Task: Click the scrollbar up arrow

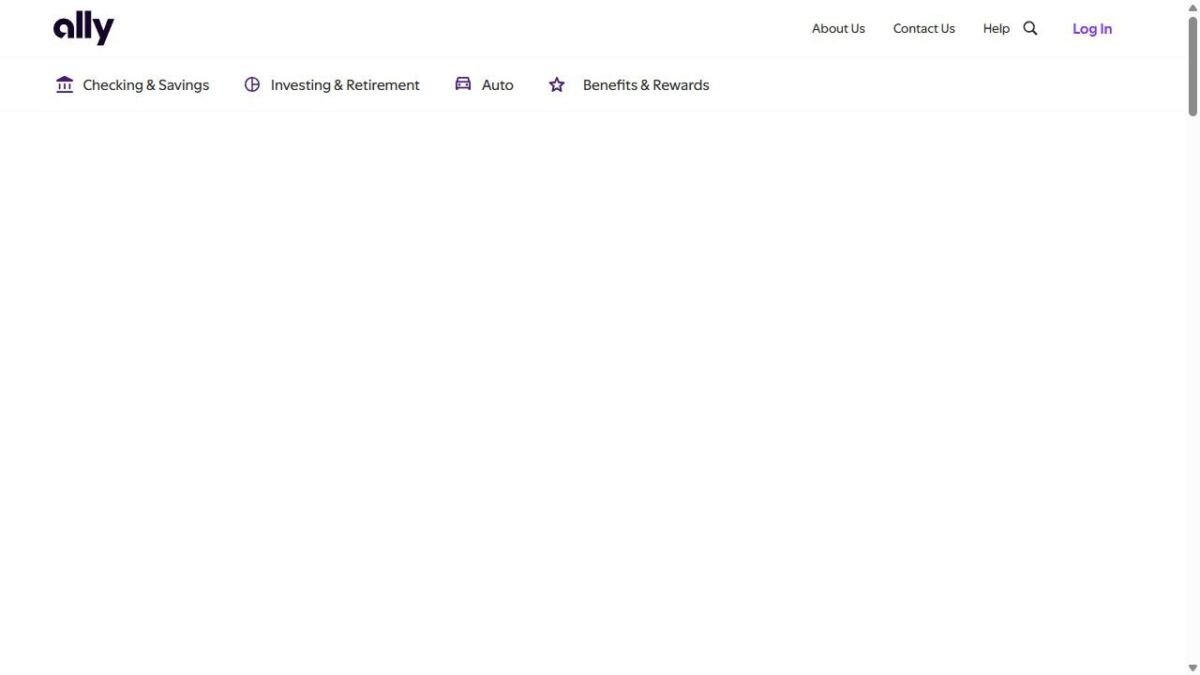Action: coord(1192,6)
